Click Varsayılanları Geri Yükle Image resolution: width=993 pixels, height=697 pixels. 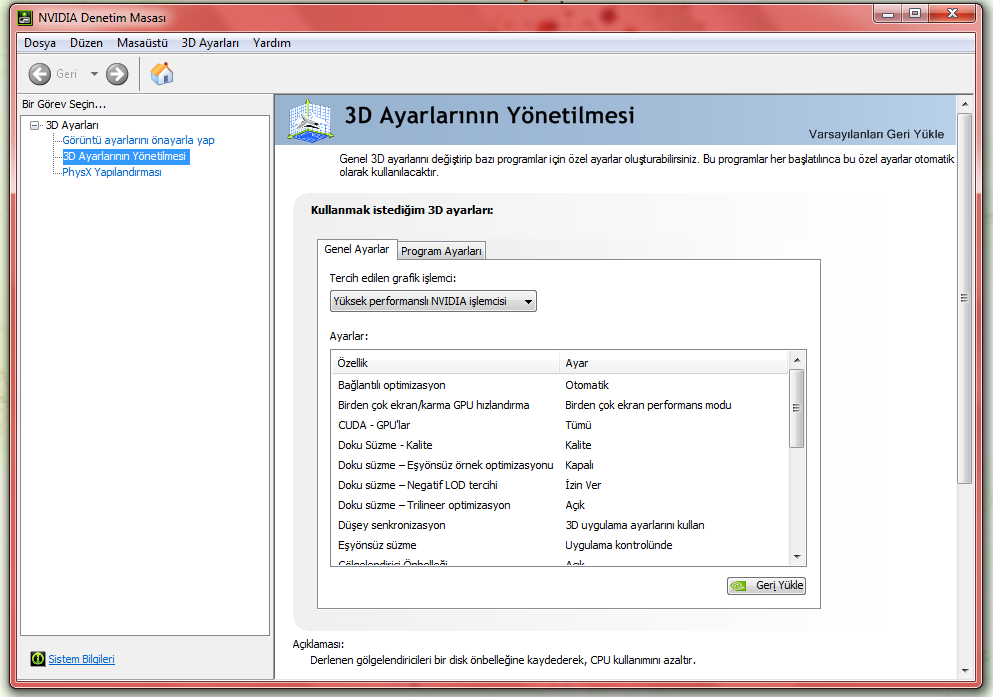[x=876, y=134]
